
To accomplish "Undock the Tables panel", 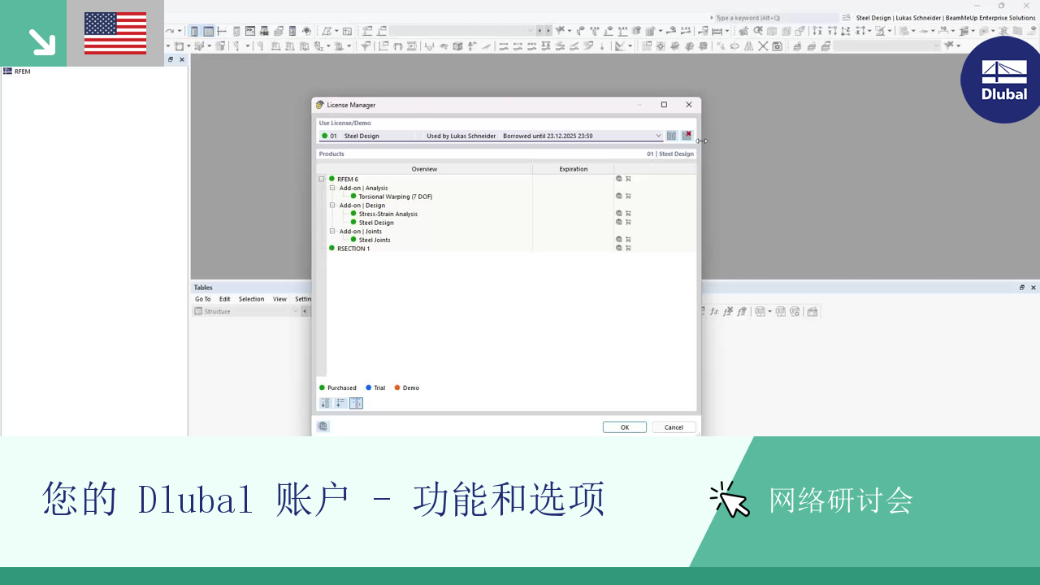I will (x=1022, y=288).
